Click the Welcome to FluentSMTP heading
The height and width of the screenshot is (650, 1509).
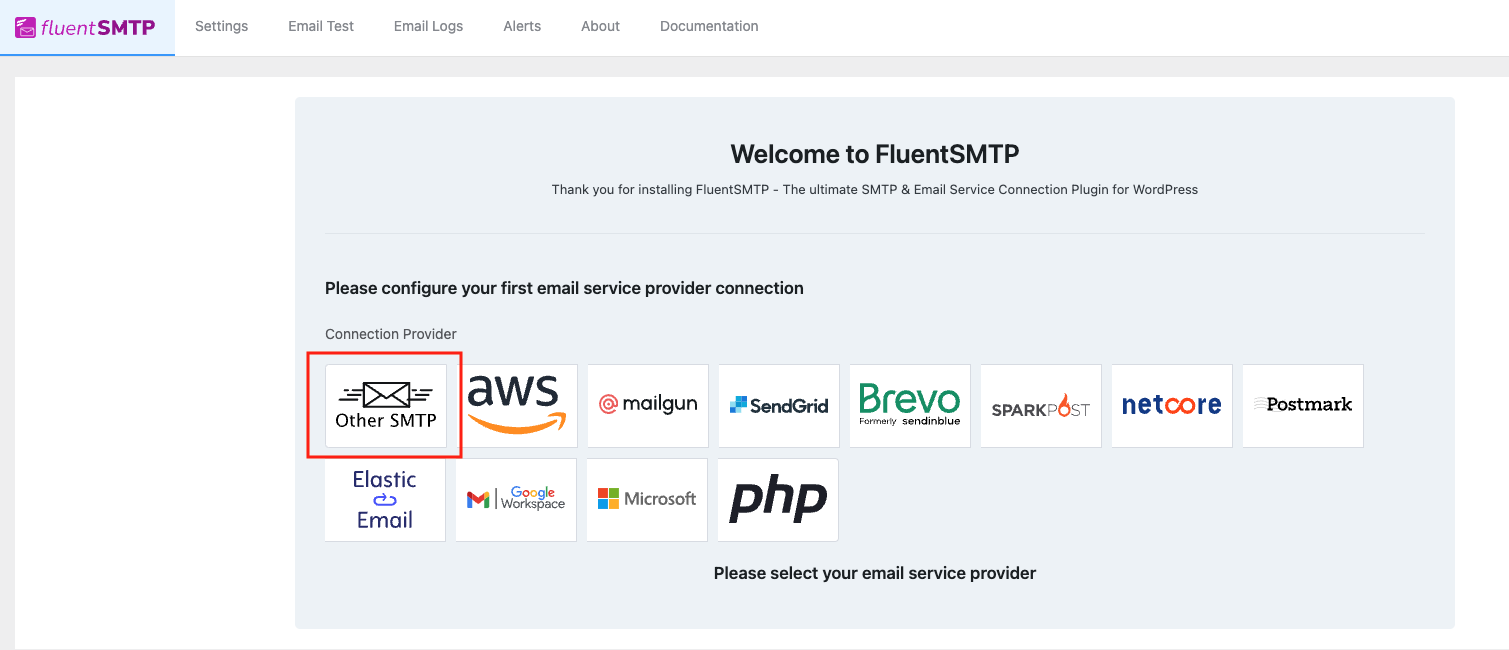pyautogui.click(x=874, y=154)
